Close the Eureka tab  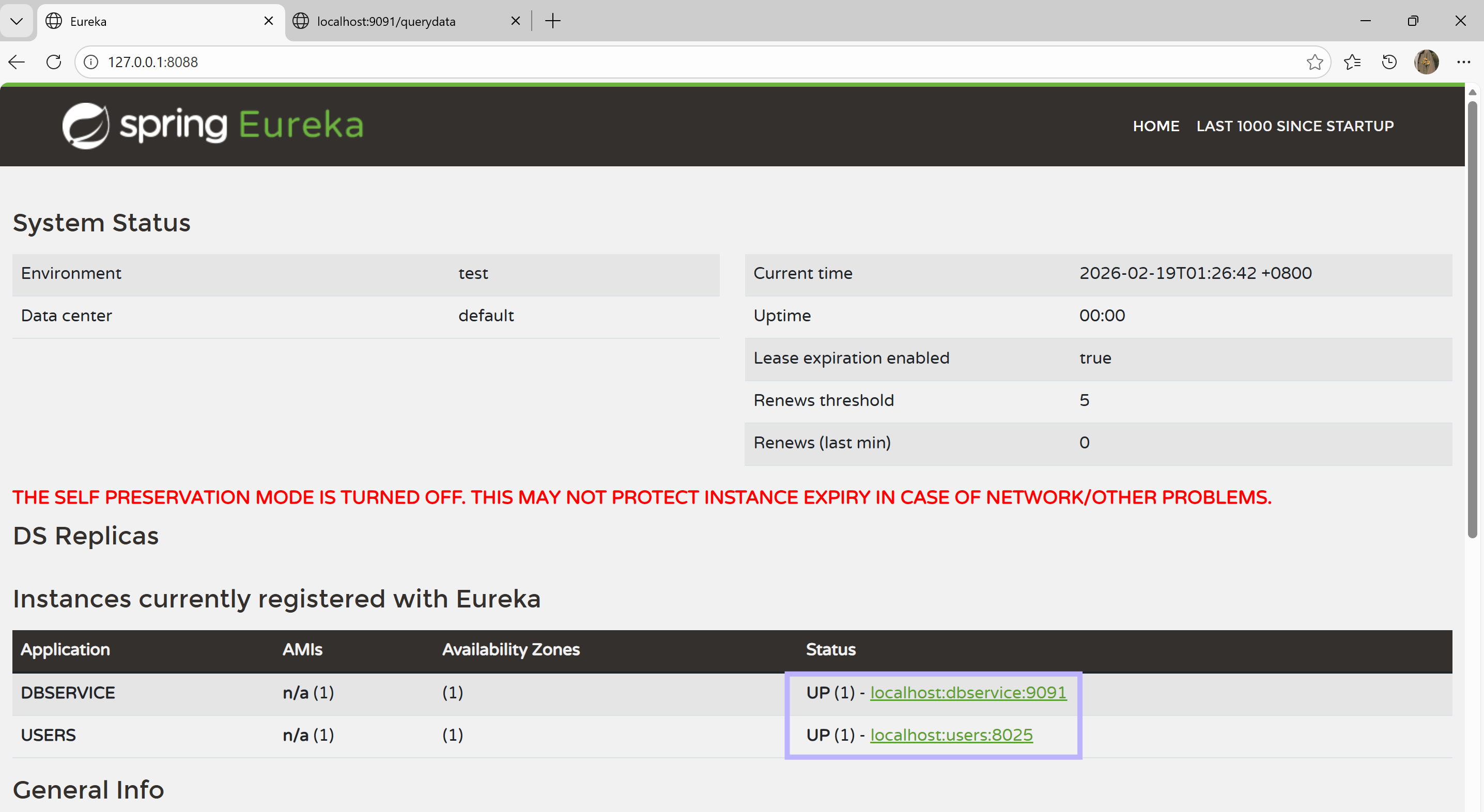click(x=269, y=21)
